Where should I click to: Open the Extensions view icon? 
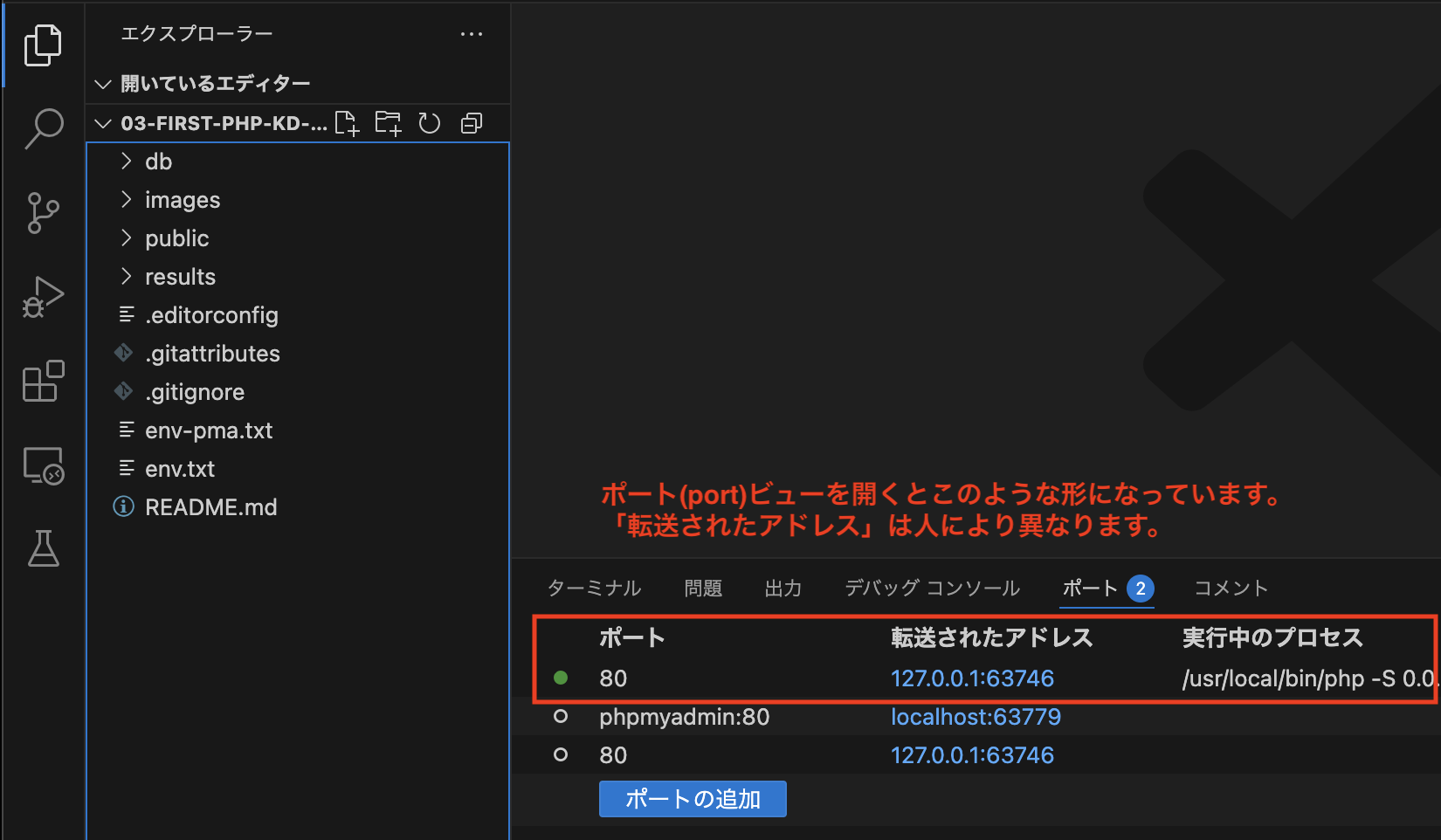click(43, 382)
